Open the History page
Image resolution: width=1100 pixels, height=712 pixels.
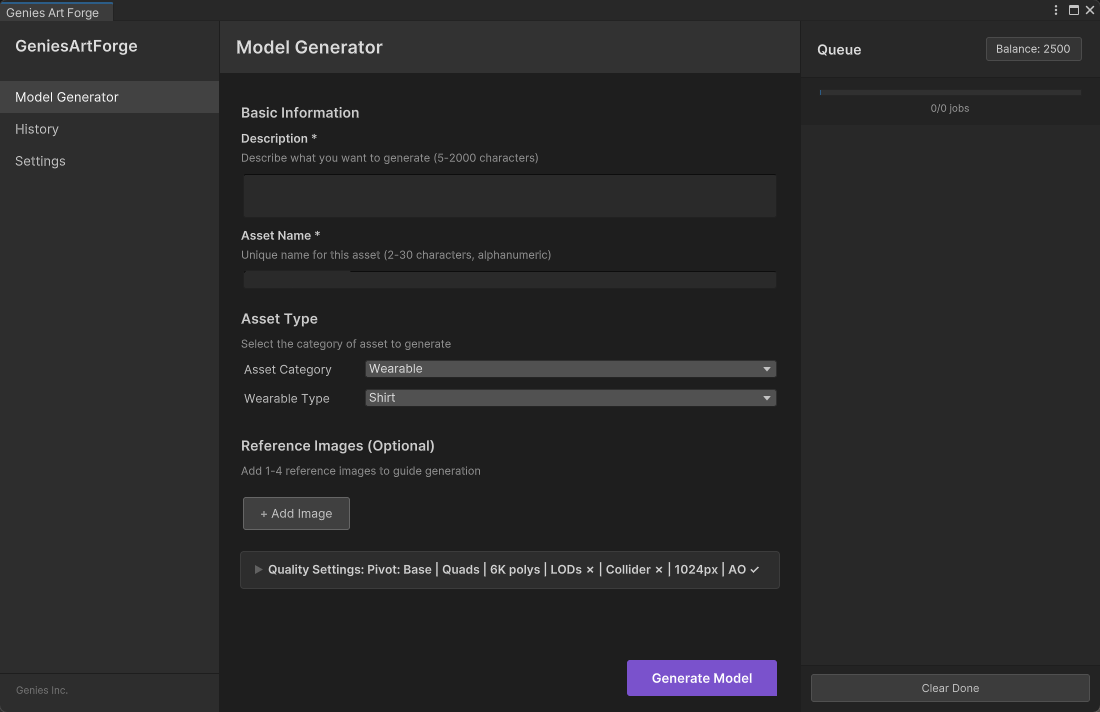(x=37, y=129)
